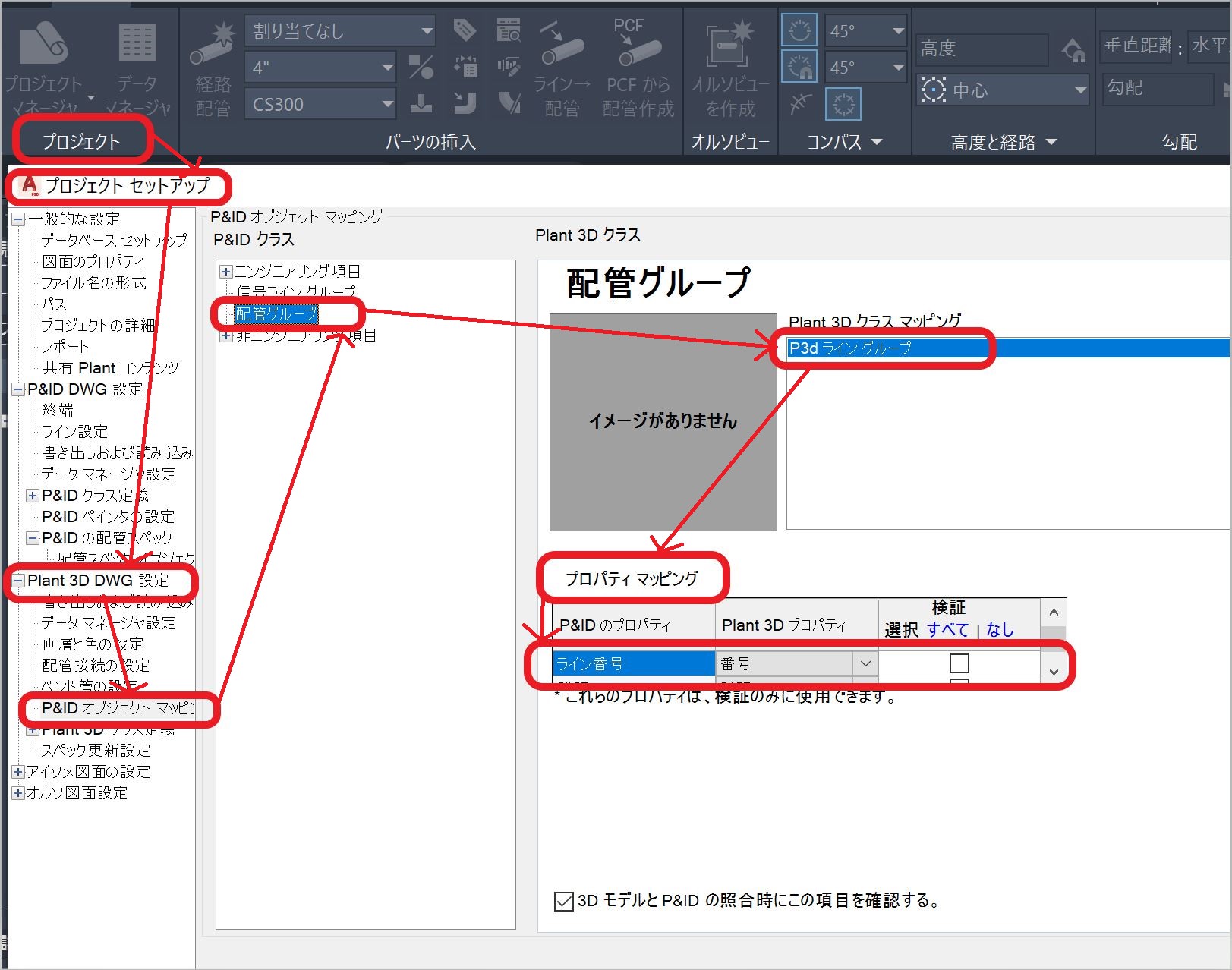The height and width of the screenshot is (970, 1232).
Task: Toggle the upper compass rotation snap icon
Action: click(x=799, y=30)
